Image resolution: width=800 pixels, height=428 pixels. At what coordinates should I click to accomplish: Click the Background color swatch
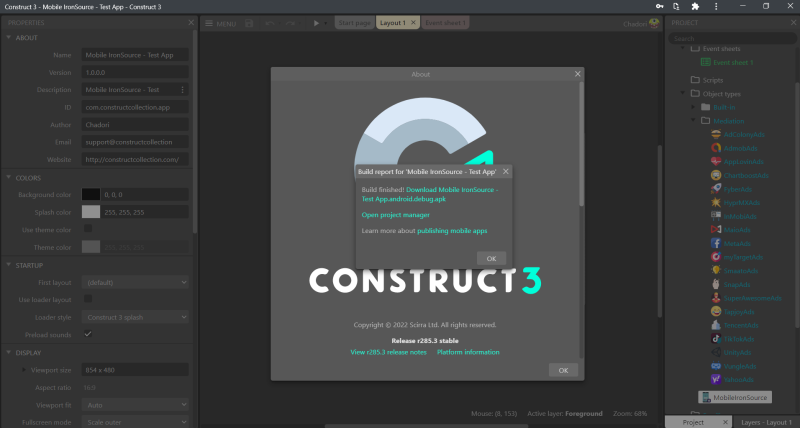click(91, 194)
